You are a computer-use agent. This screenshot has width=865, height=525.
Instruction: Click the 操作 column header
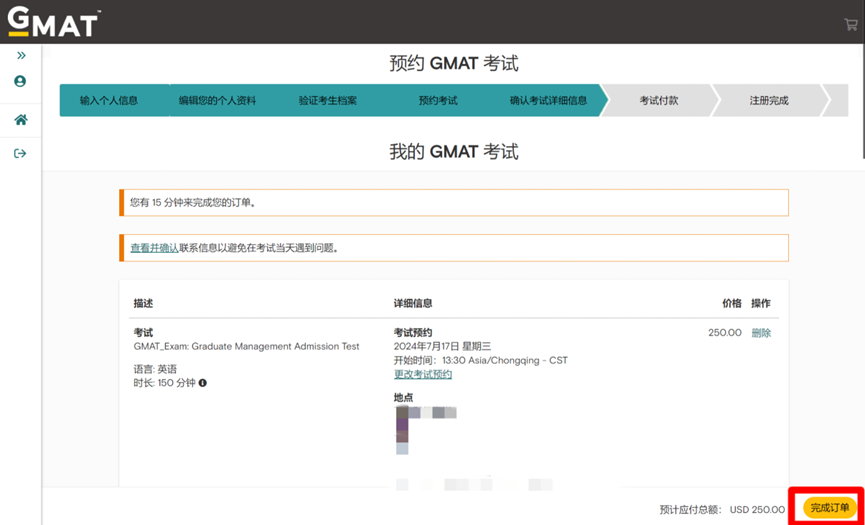pos(761,303)
